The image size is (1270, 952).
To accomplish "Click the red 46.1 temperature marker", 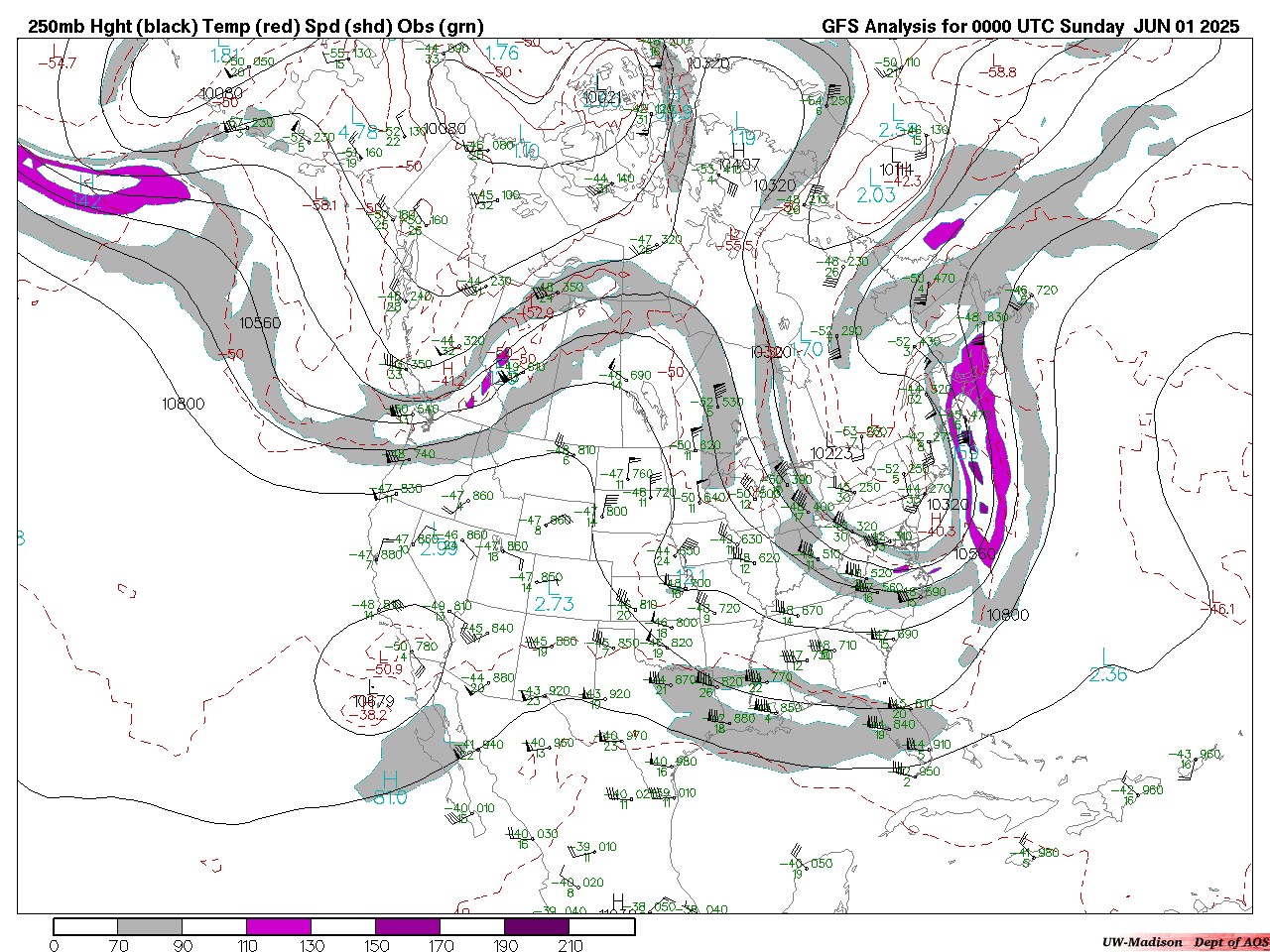I will [1221, 609].
